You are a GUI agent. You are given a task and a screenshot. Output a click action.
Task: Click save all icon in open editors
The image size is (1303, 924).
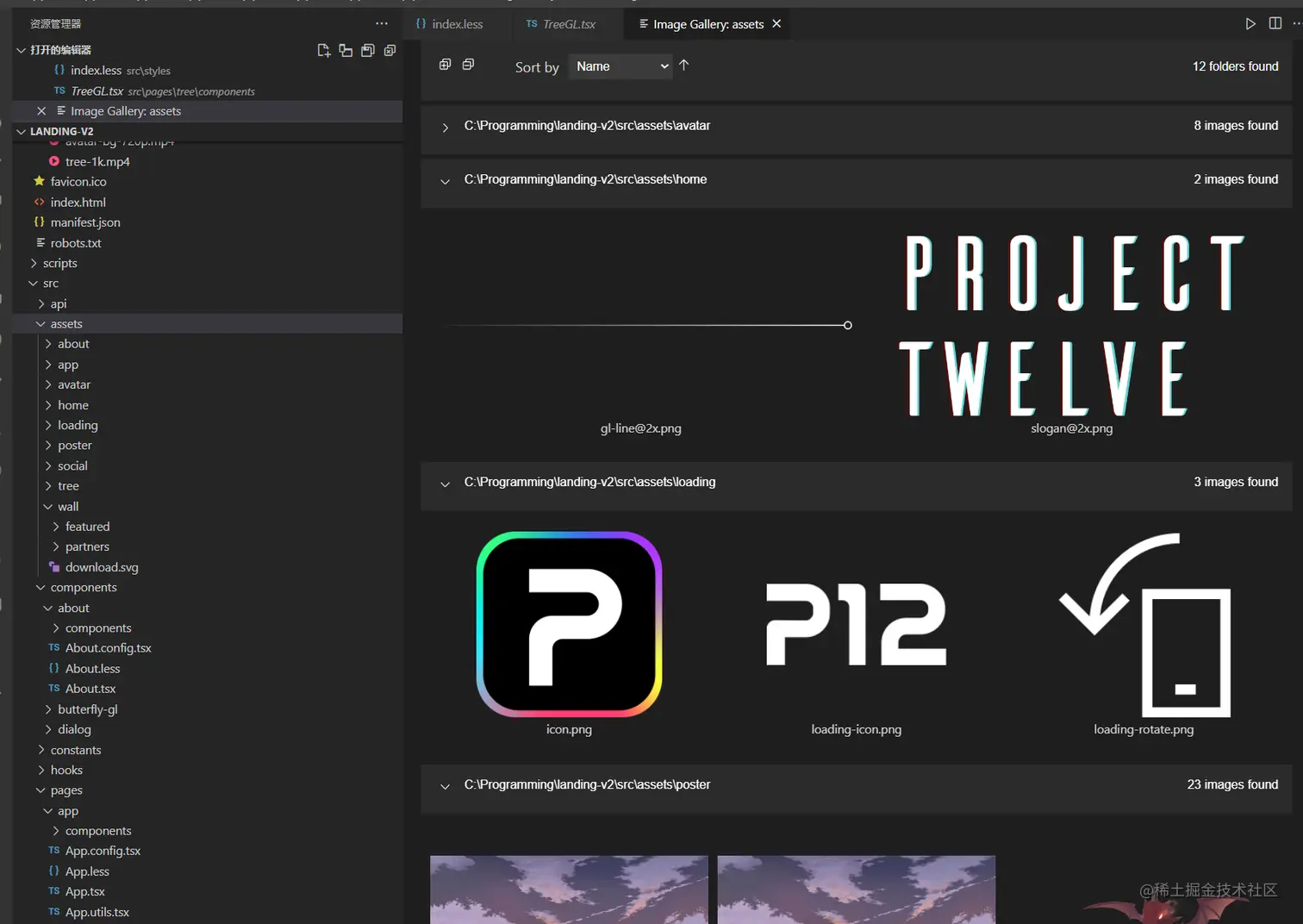368,51
